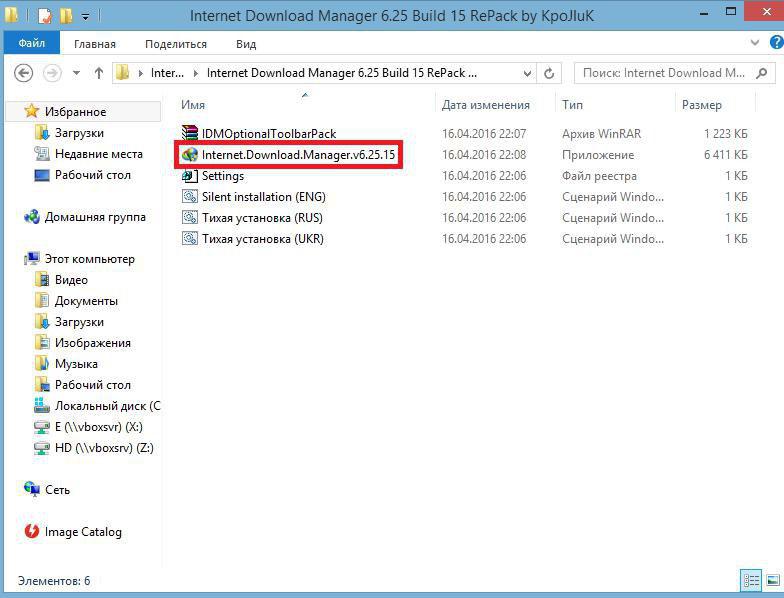Image resolution: width=784 pixels, height=598 pixels.
Task: Open Недавние места in sidebar
Action: (x=98, y=154)
